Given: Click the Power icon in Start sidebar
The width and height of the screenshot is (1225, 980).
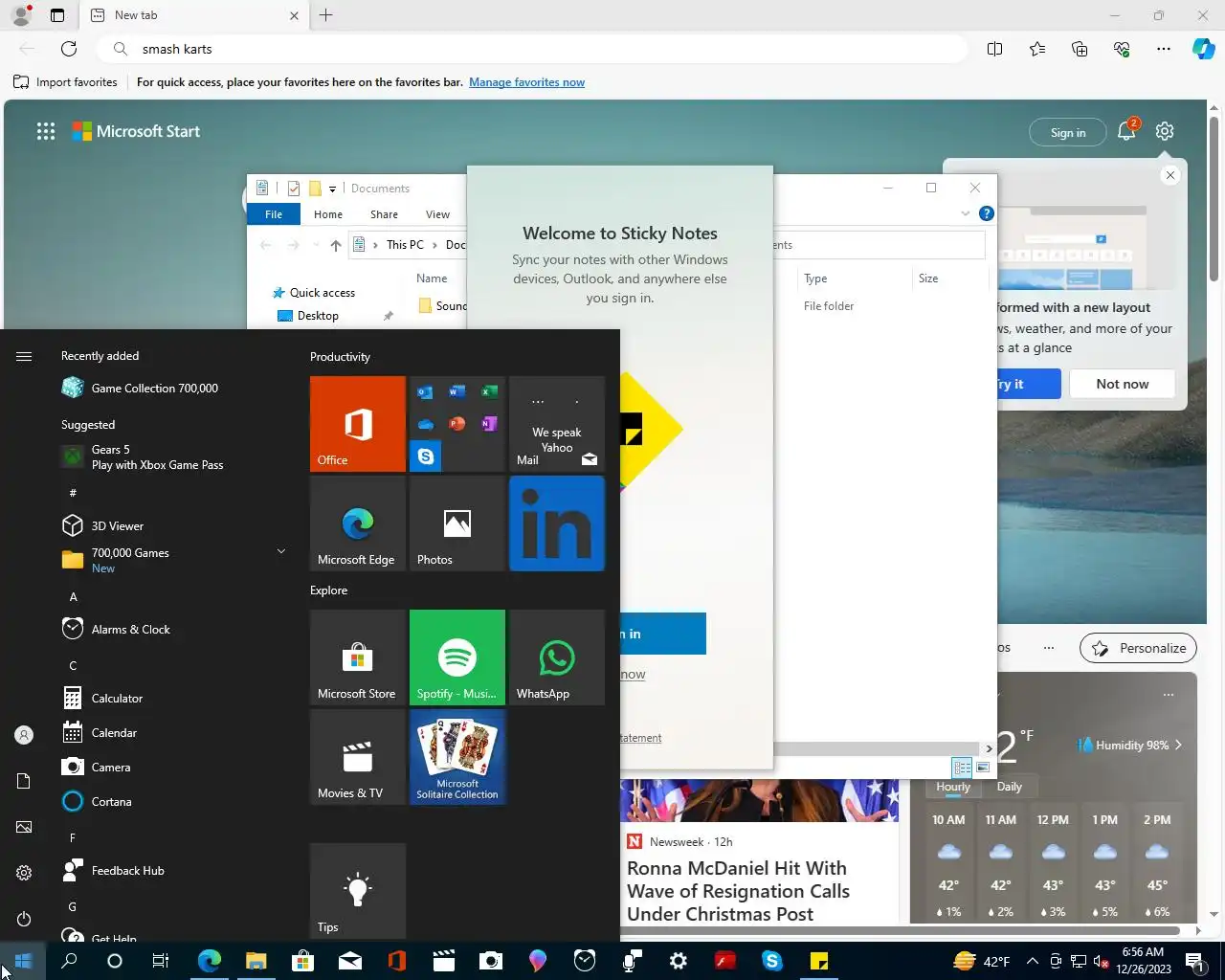Looking at the screenshot, I should coord(24,919).
